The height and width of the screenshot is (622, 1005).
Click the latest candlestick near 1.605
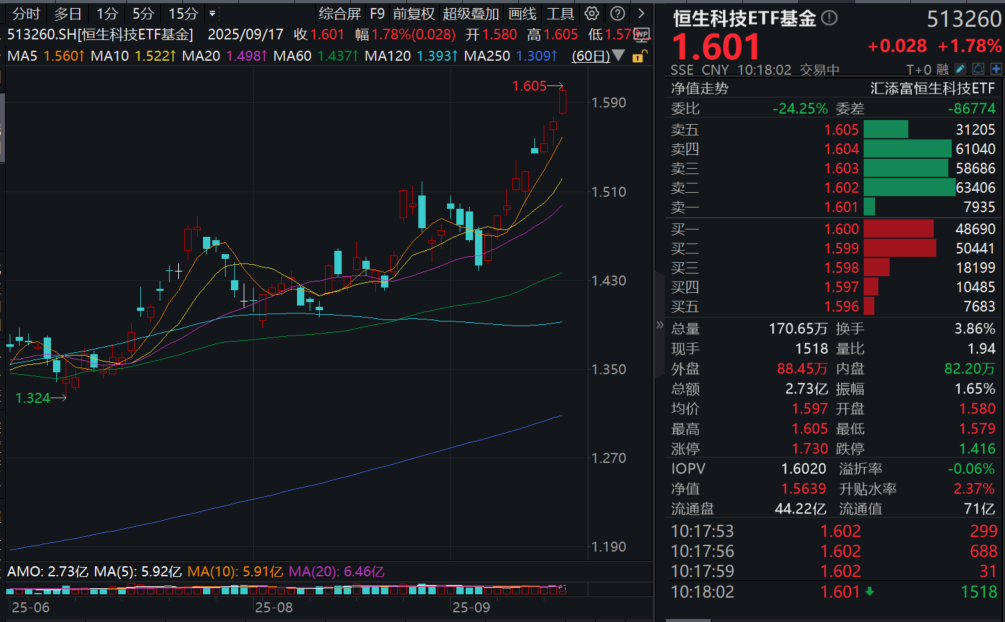tap(563, 101)
